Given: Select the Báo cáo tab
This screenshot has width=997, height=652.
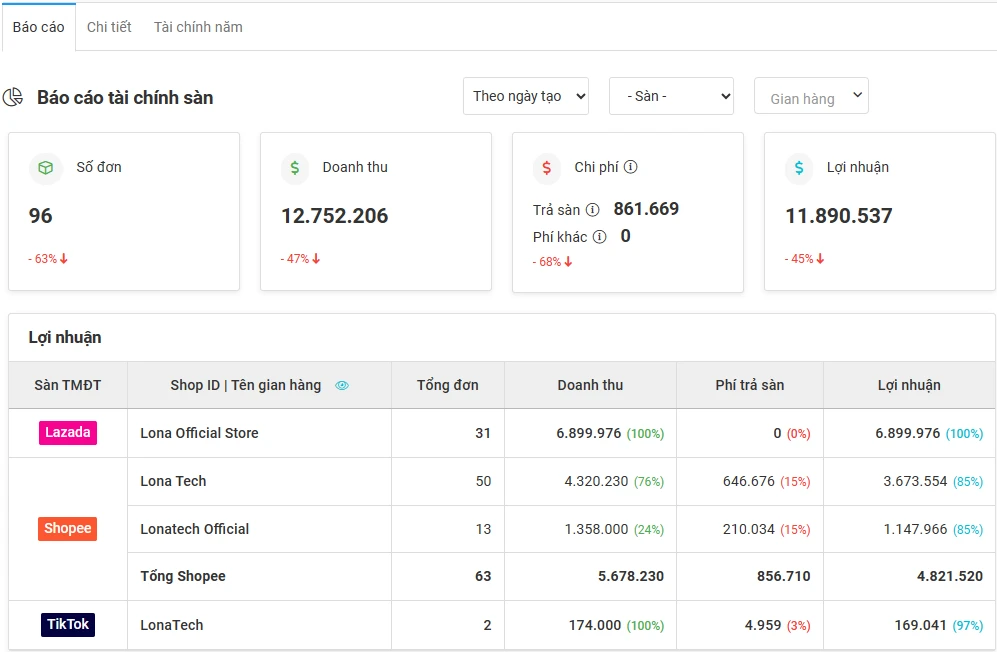Looking at the screenshot, I should [38, 27].
